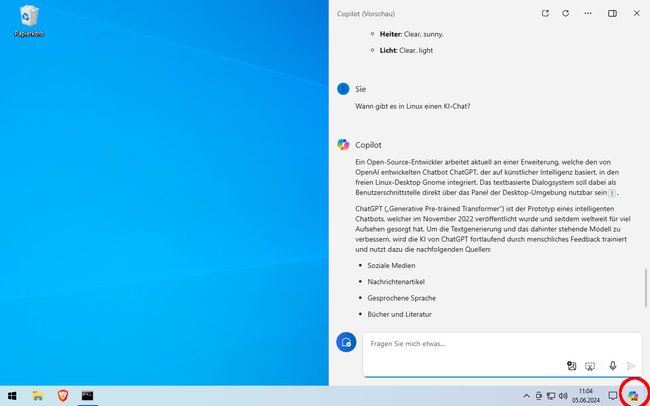Open the volume control in the tray
Viewport: 650px width, 406px height.
tap(563, 396)
